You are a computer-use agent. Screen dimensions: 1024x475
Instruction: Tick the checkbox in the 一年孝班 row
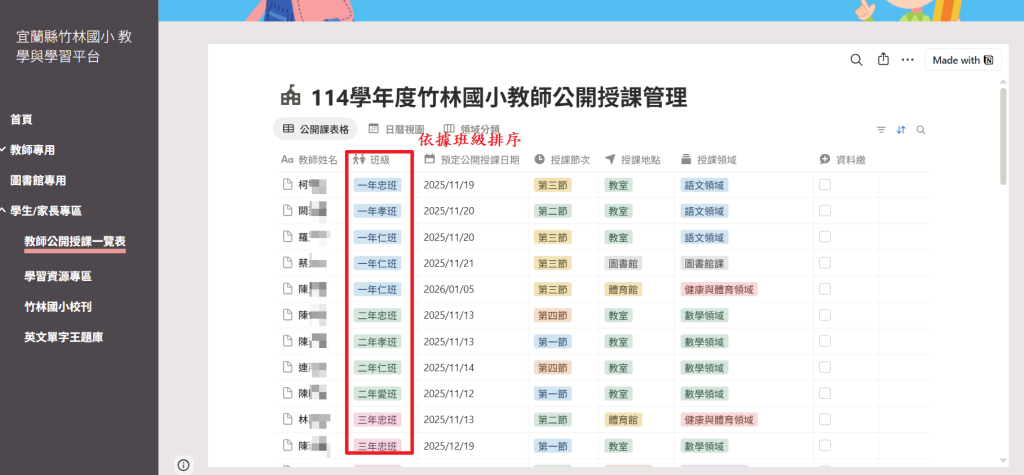coord(825,211)
